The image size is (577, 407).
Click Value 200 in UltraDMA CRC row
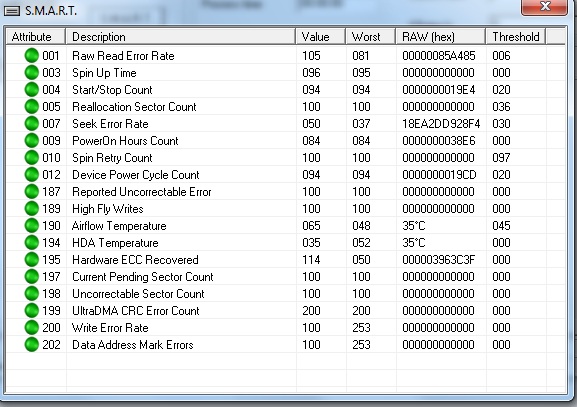[x=311, y=311]
